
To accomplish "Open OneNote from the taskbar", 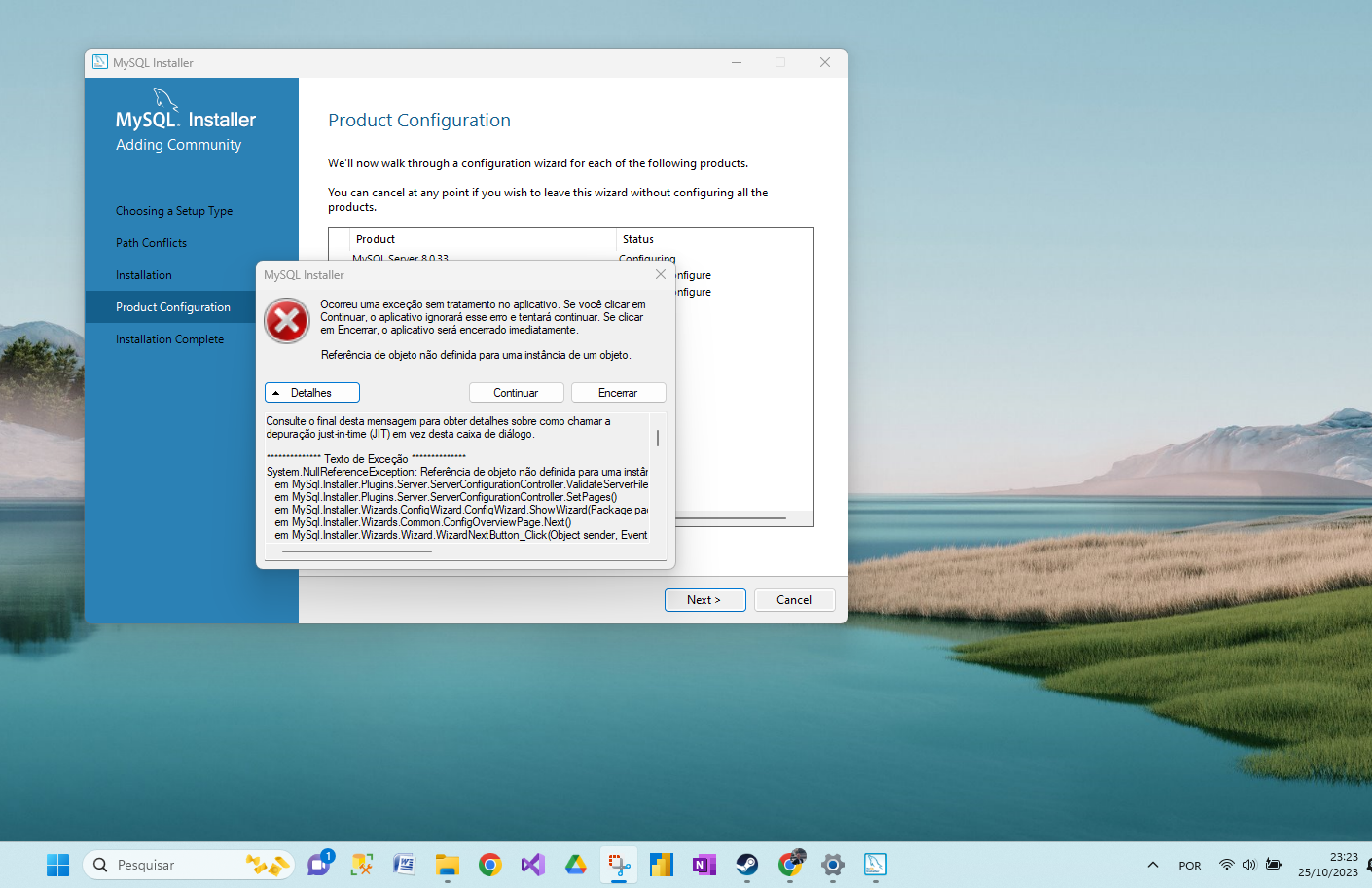I will pyautogui.click(x=704, y=865).
